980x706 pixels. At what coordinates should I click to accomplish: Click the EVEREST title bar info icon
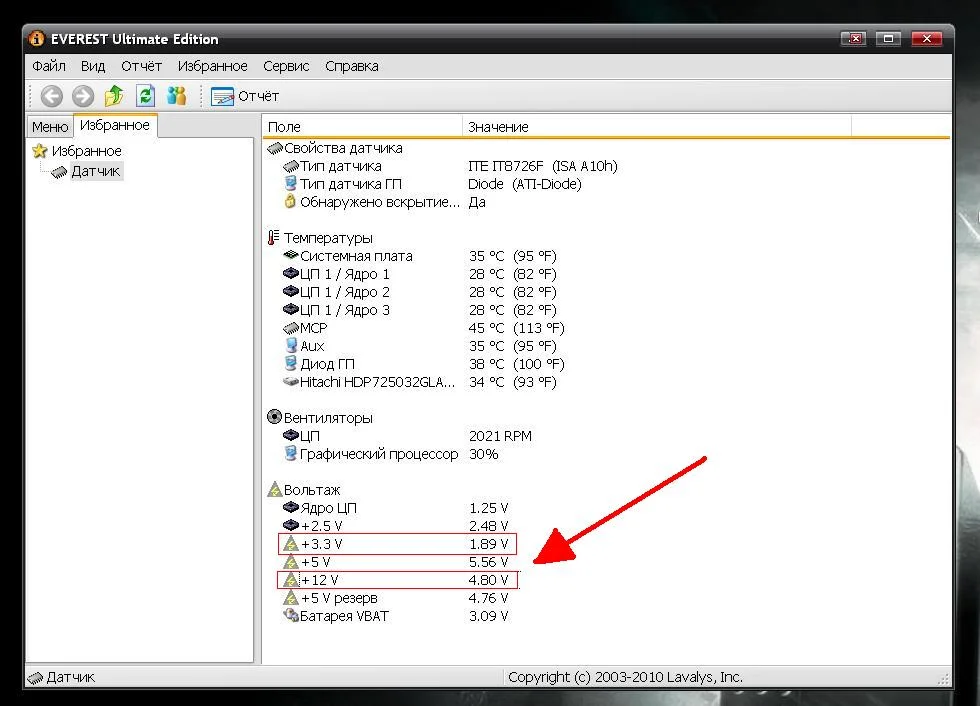[x=37, y=39]
